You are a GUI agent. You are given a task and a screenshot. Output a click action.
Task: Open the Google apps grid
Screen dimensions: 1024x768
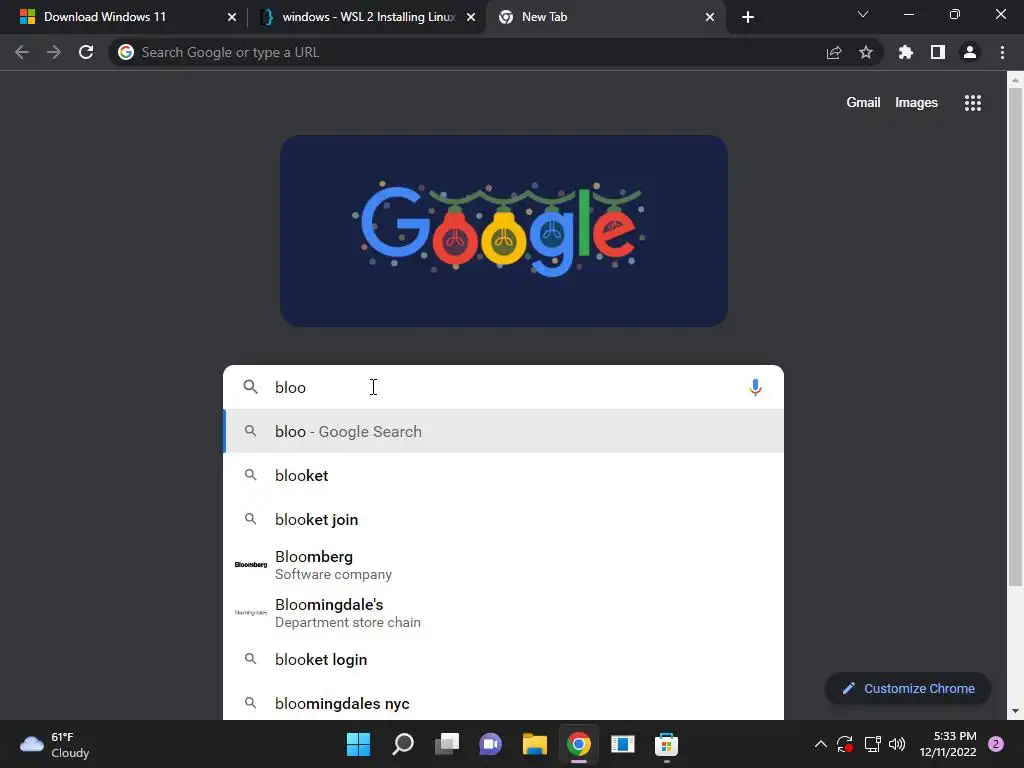973,103
